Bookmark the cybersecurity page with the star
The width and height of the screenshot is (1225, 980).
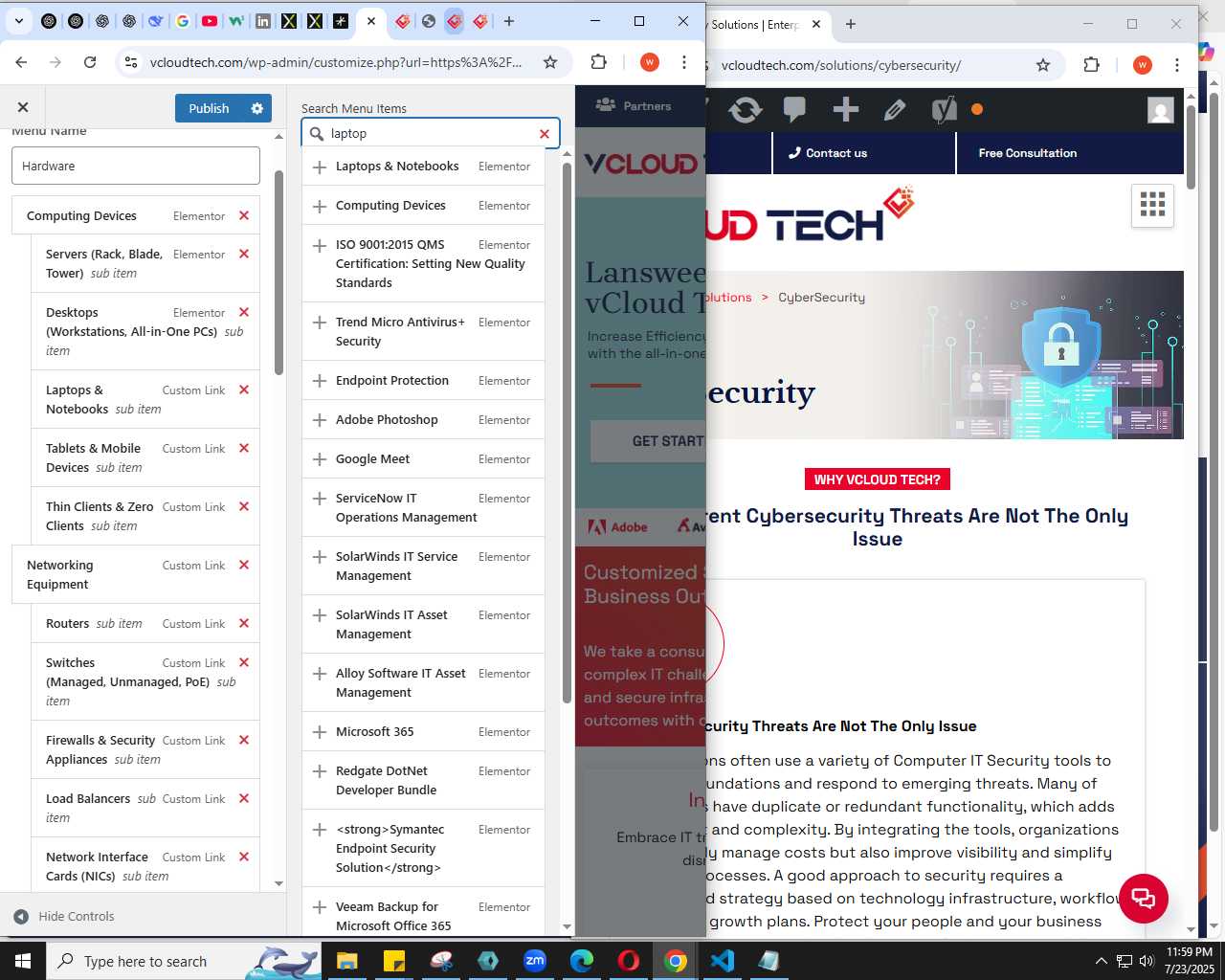[1043, 65]
